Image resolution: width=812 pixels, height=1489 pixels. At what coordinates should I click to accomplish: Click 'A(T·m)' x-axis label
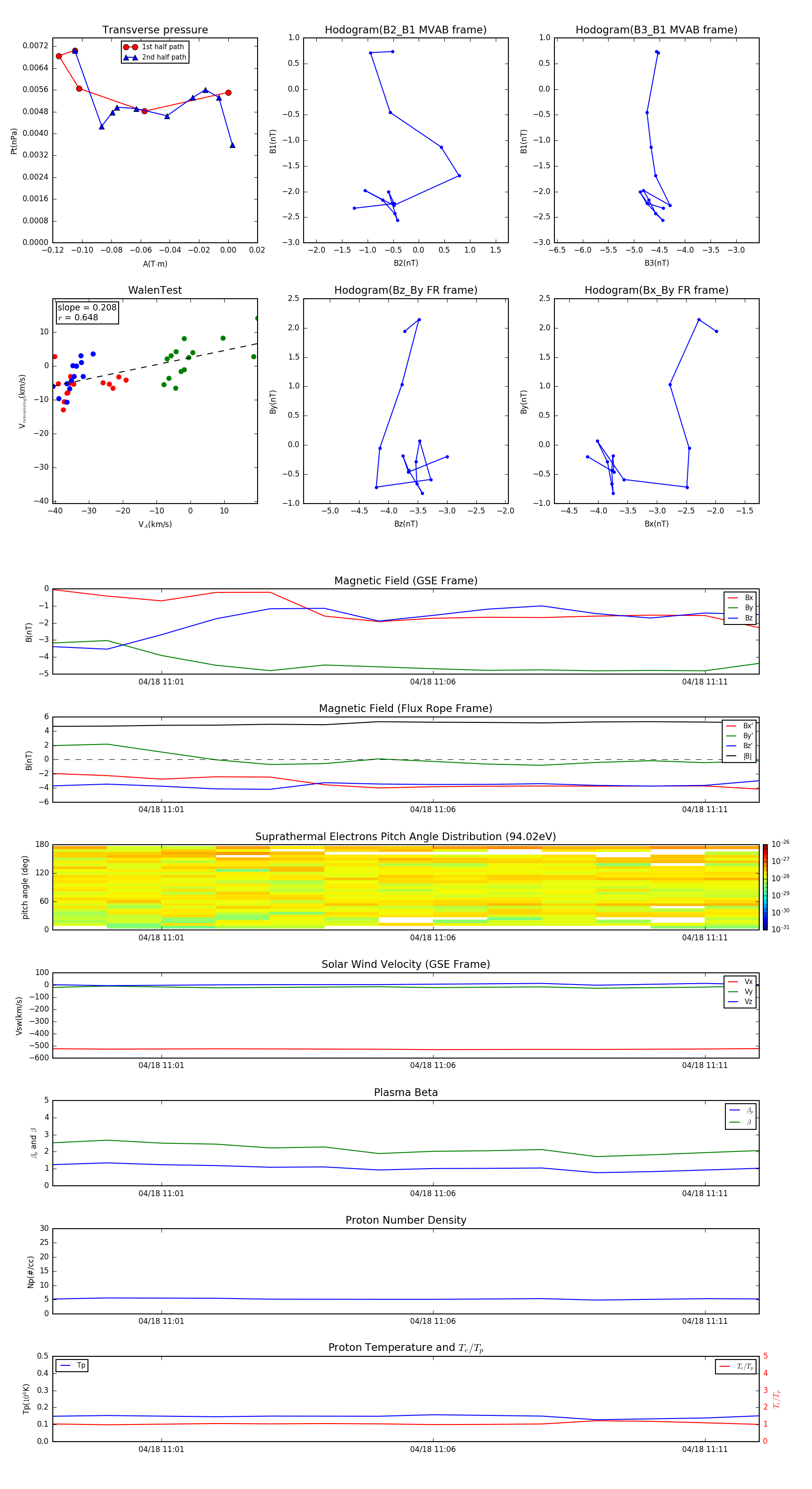[x=155, y=264]
